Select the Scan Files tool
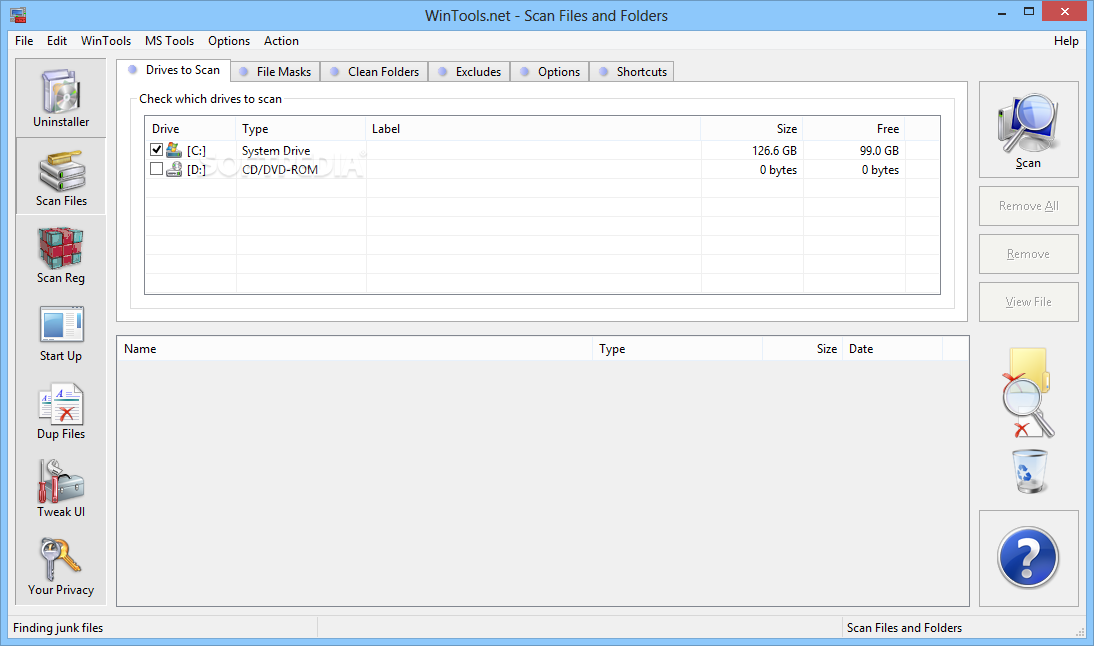This screenshot has width=1094, height=646. (61, 176)
